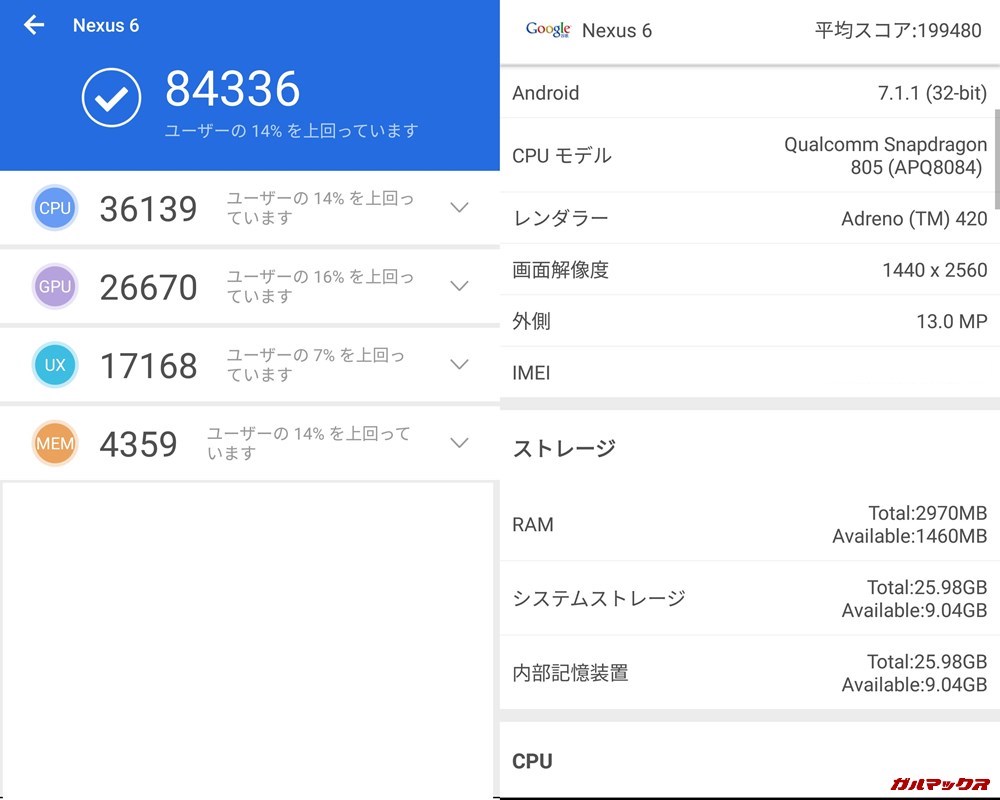Select the CPU section header
1000x800 pixels.
532,761
